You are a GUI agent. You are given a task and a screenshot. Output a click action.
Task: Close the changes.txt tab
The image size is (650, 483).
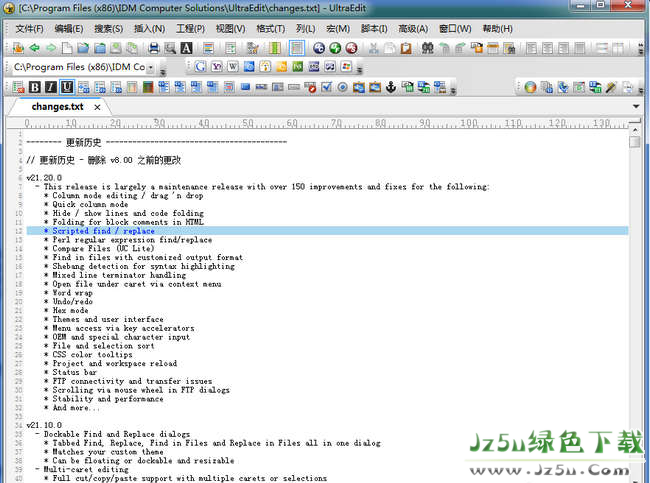click(x=97, y=107)
